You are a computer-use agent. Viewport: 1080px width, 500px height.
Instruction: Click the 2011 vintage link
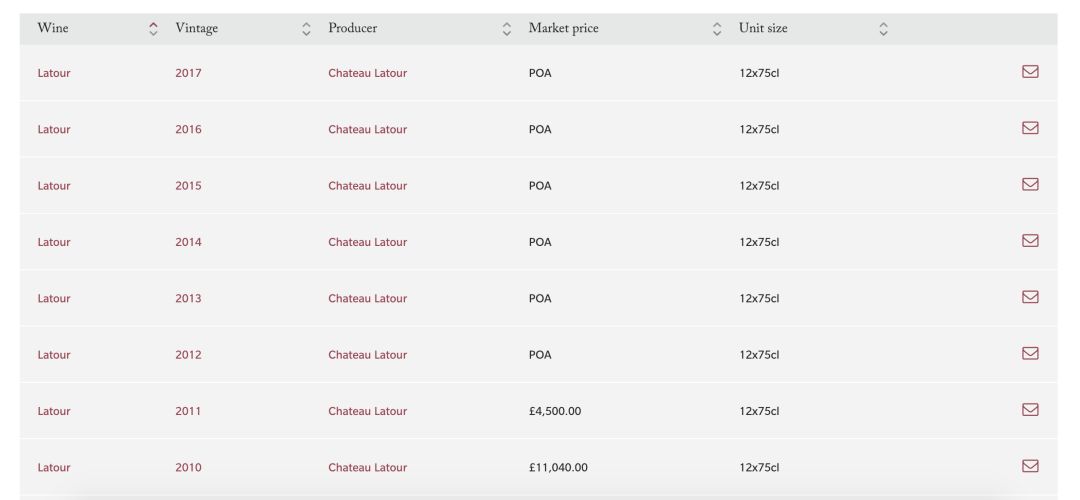click(188, 411)
